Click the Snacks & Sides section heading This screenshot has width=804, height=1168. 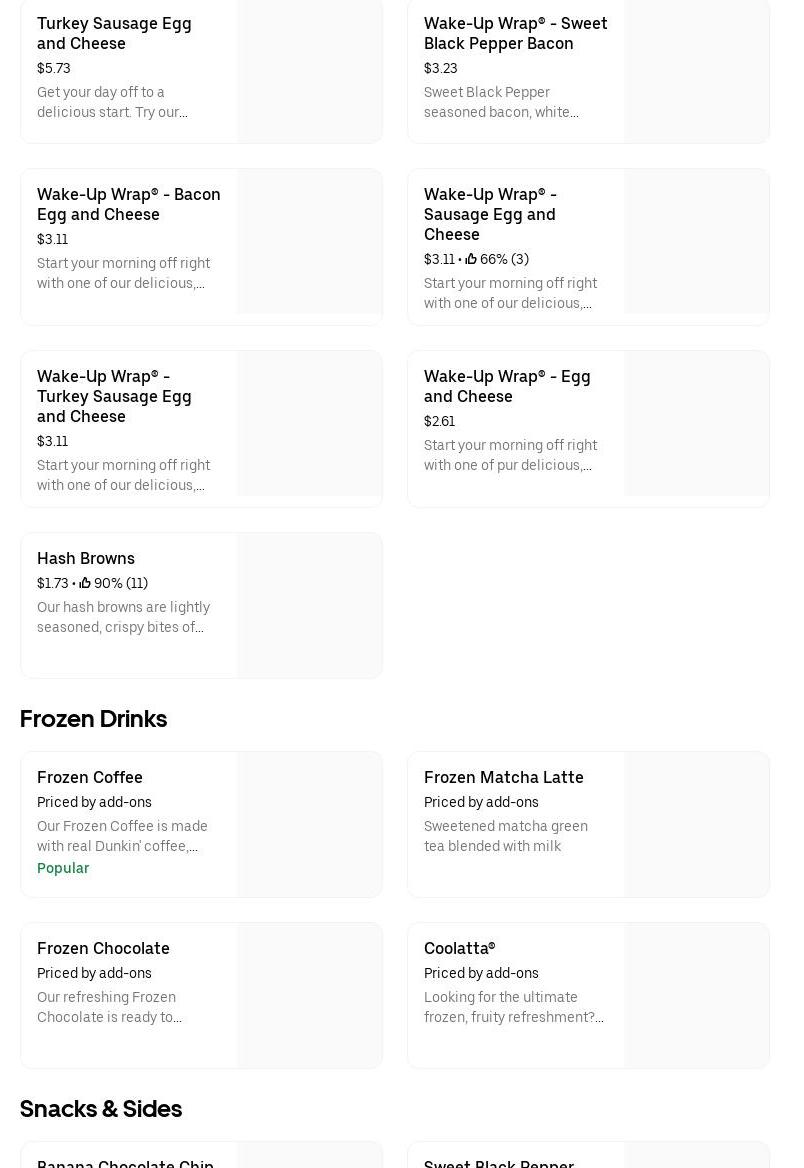[x=101, y=1109]
